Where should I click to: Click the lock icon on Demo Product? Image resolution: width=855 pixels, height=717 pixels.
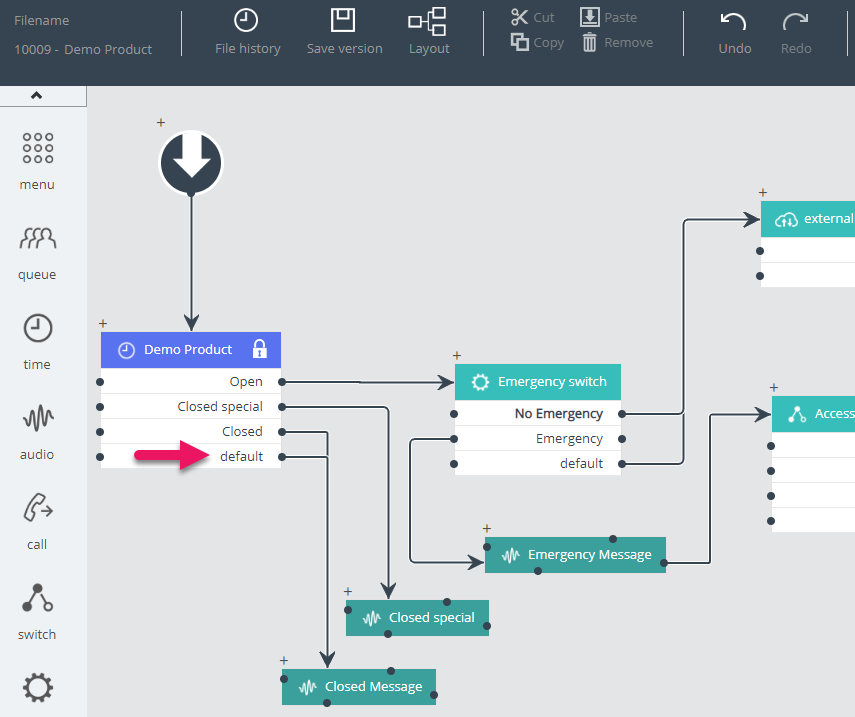click(260, 349)
